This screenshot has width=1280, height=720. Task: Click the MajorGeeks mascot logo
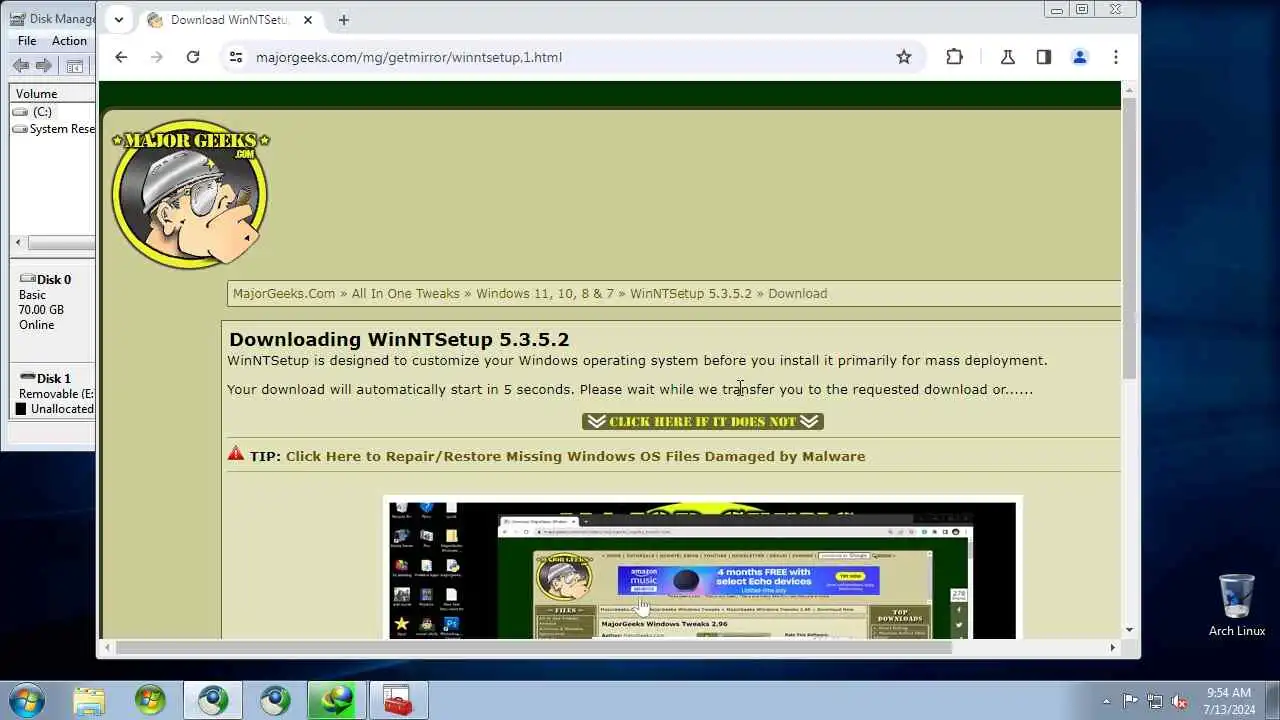tap(190, 195)
